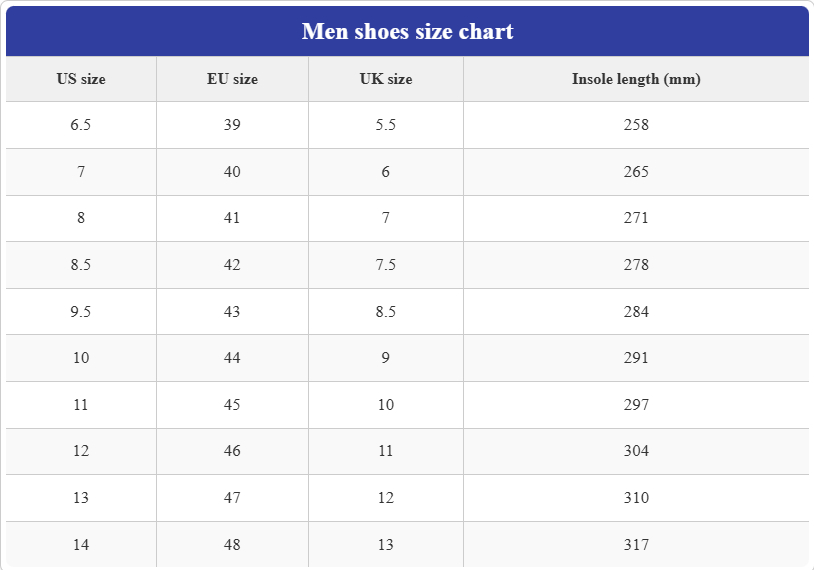The image size is (814, 570).
Task: Click EU size 40 cell
Action: click(x=232, y=172)
